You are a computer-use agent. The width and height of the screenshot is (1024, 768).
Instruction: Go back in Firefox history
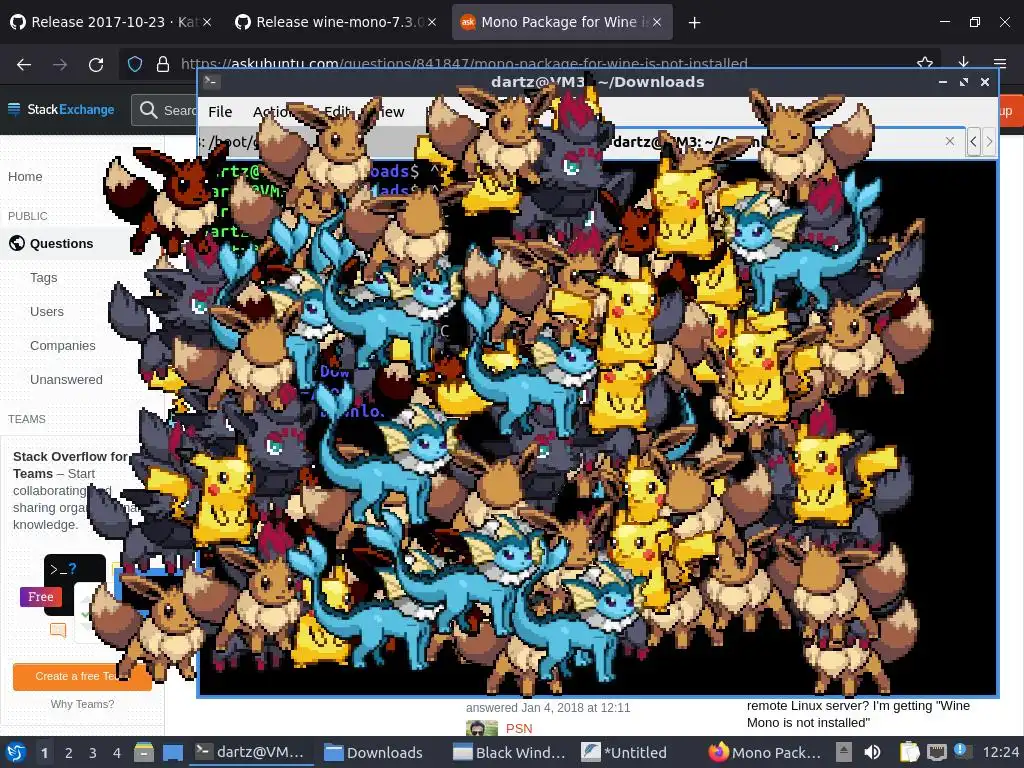pyautogui.click(x=24, y=64)
